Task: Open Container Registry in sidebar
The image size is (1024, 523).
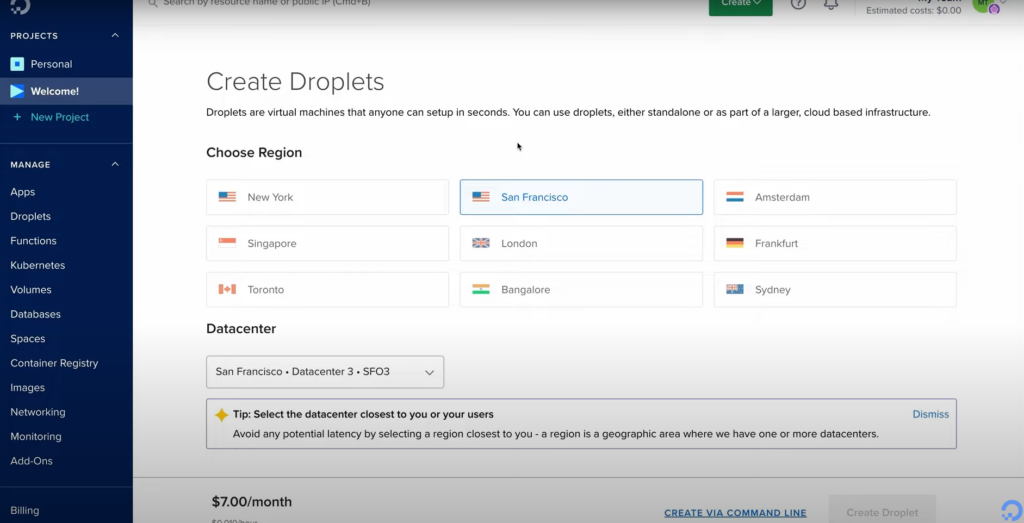Action: [x=54, y=363]
